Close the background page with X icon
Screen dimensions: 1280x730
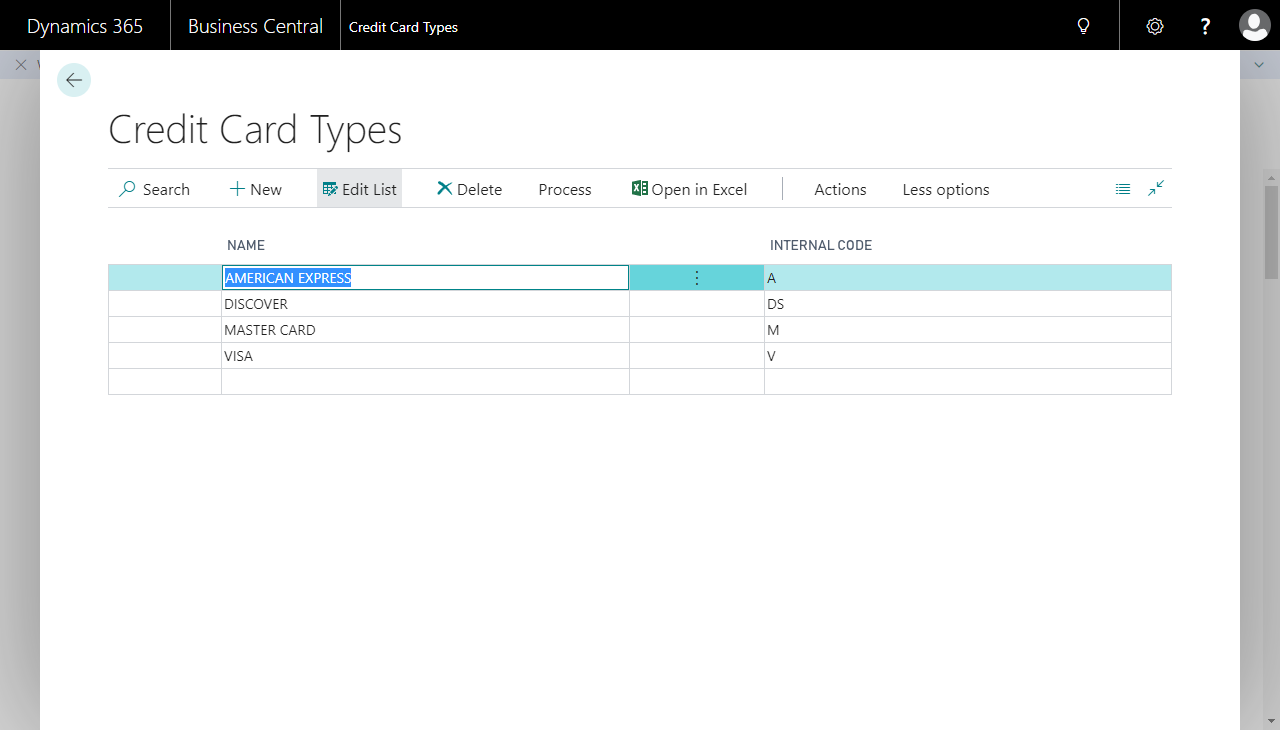point(20,64)
